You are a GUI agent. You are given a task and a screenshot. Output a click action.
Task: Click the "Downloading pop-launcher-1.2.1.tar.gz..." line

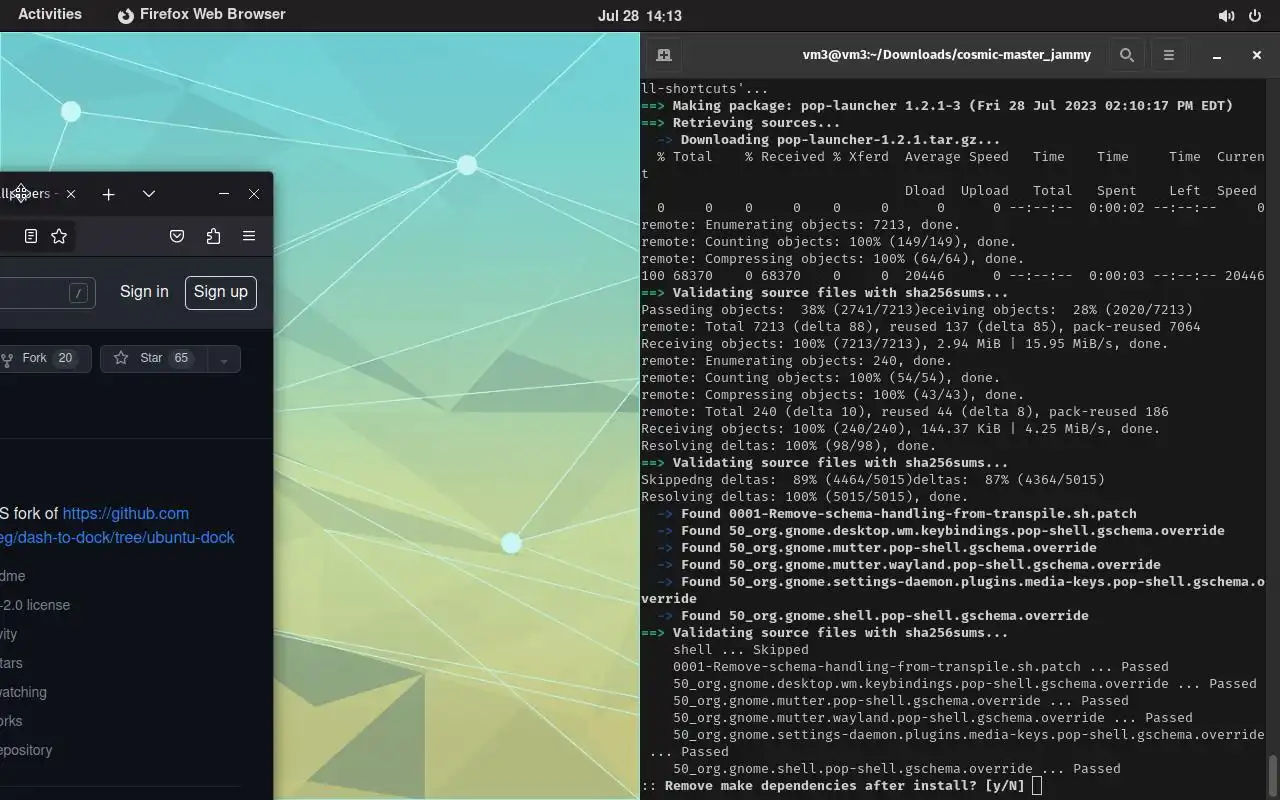click(828, 139)
